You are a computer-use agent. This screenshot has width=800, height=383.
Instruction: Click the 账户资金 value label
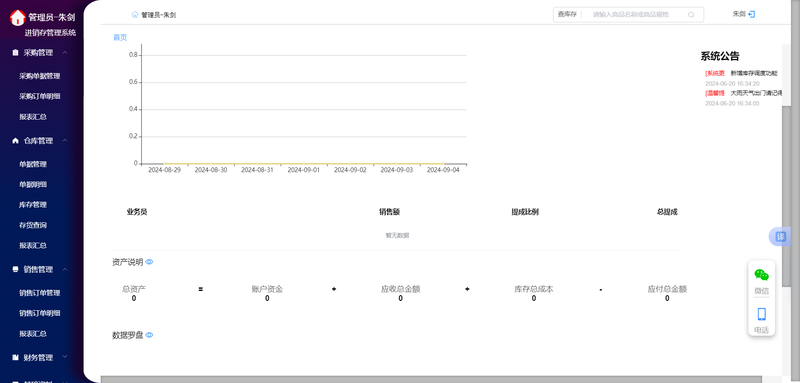tap(267, 289)
